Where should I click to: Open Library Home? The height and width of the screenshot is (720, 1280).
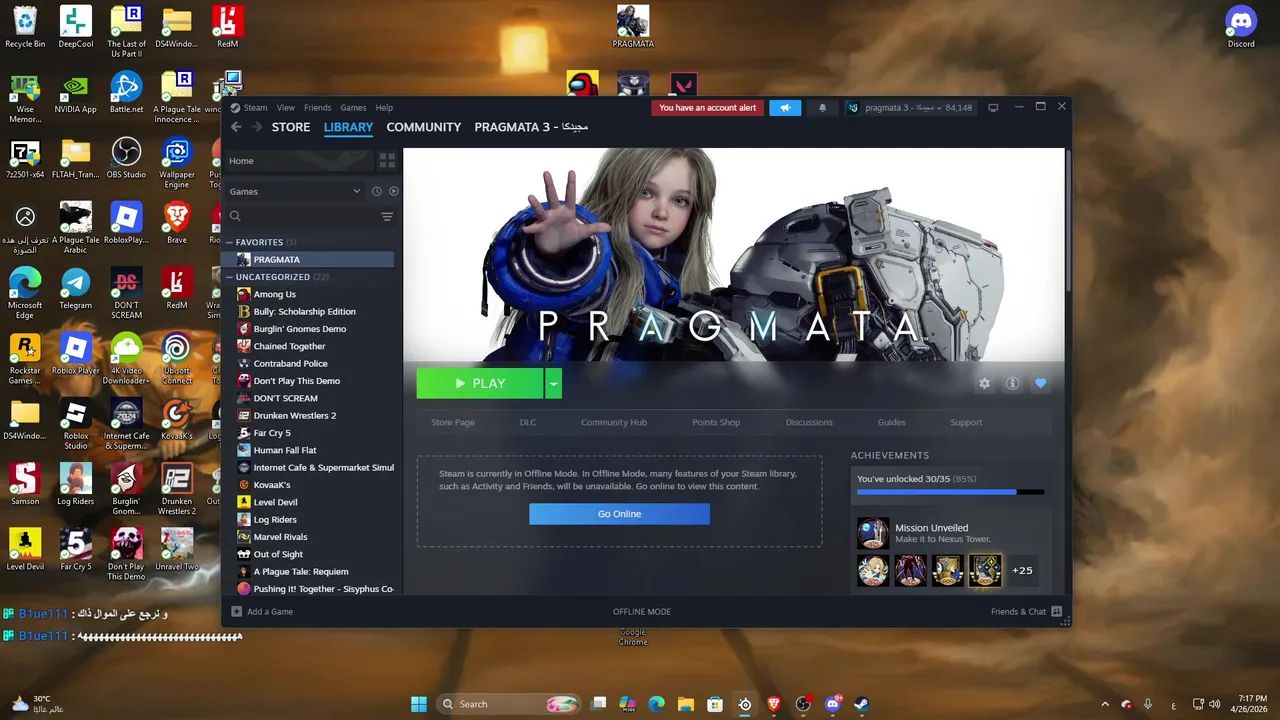[298, 161]
